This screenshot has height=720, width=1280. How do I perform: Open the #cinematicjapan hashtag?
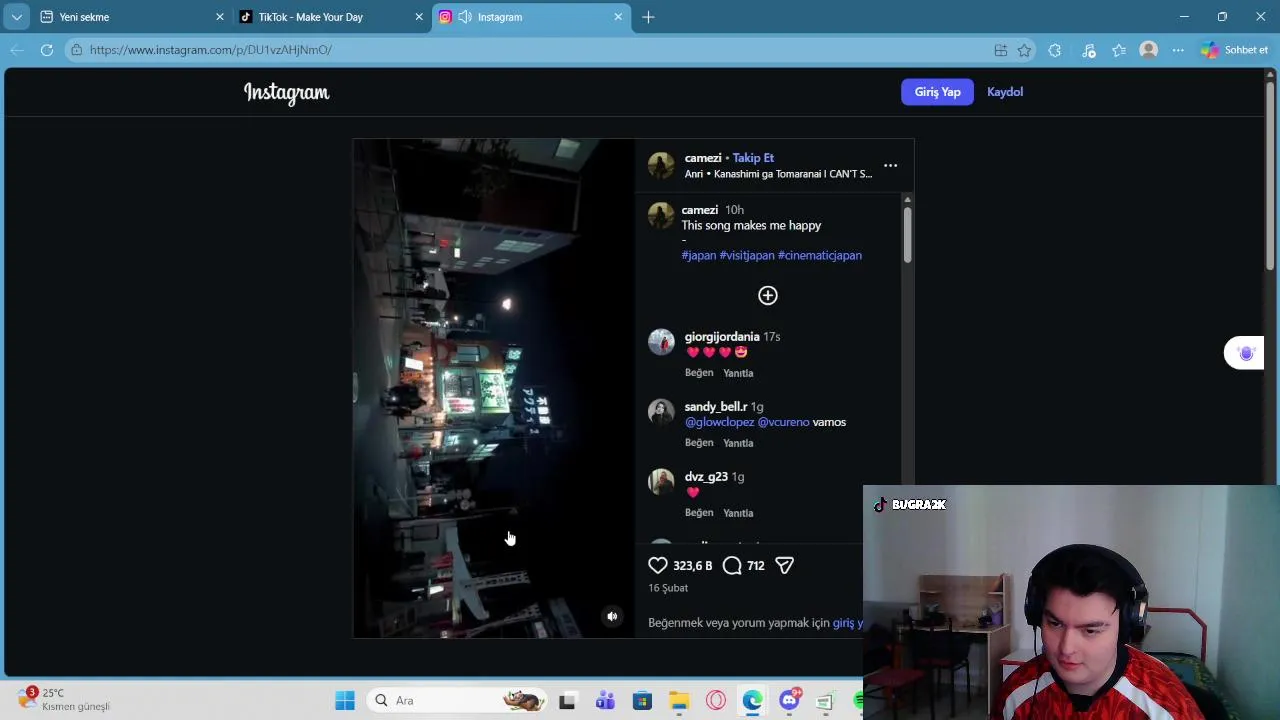pos(820,255)
